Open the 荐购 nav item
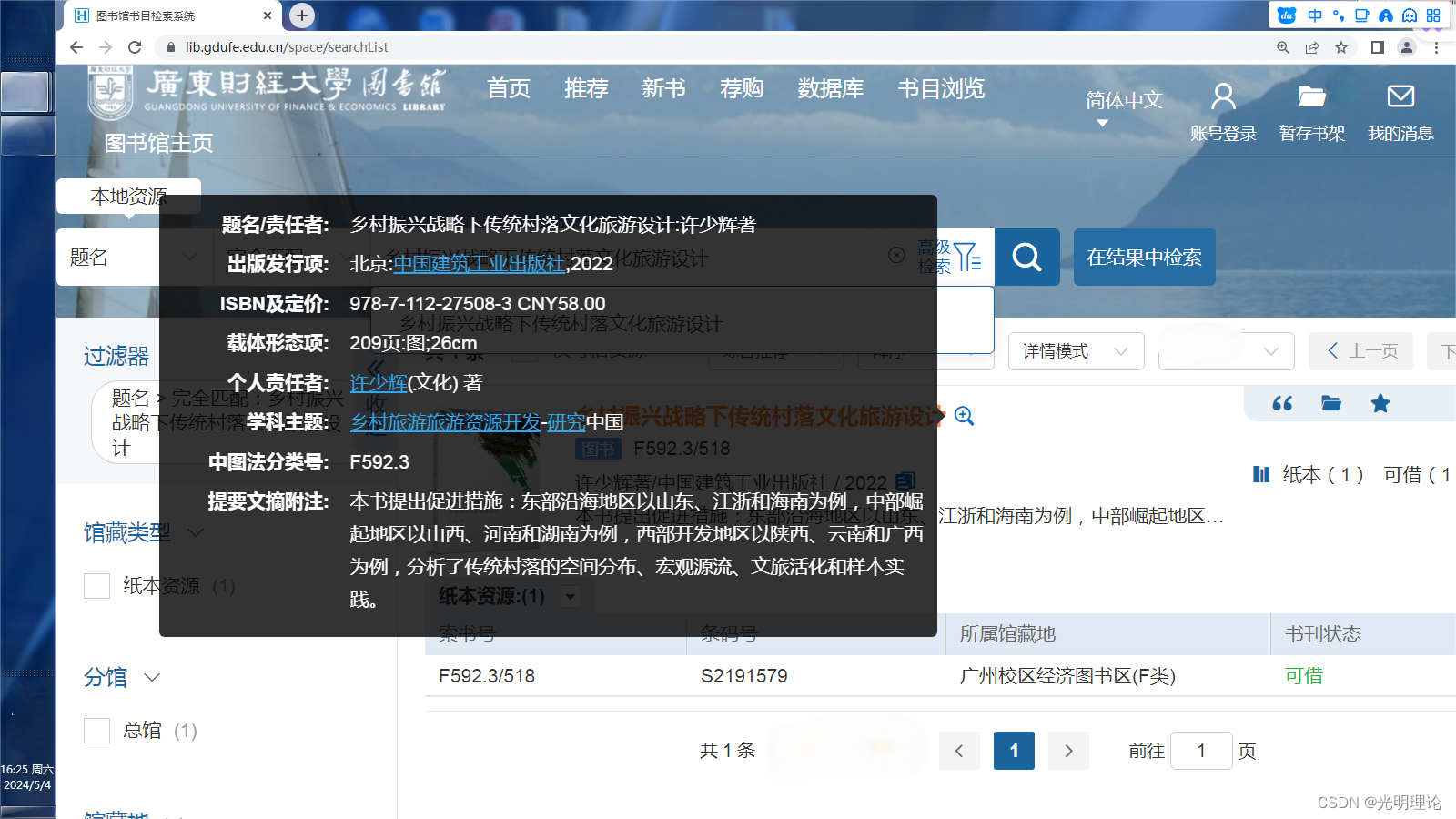1456x819 pixels. pos(742,88)
